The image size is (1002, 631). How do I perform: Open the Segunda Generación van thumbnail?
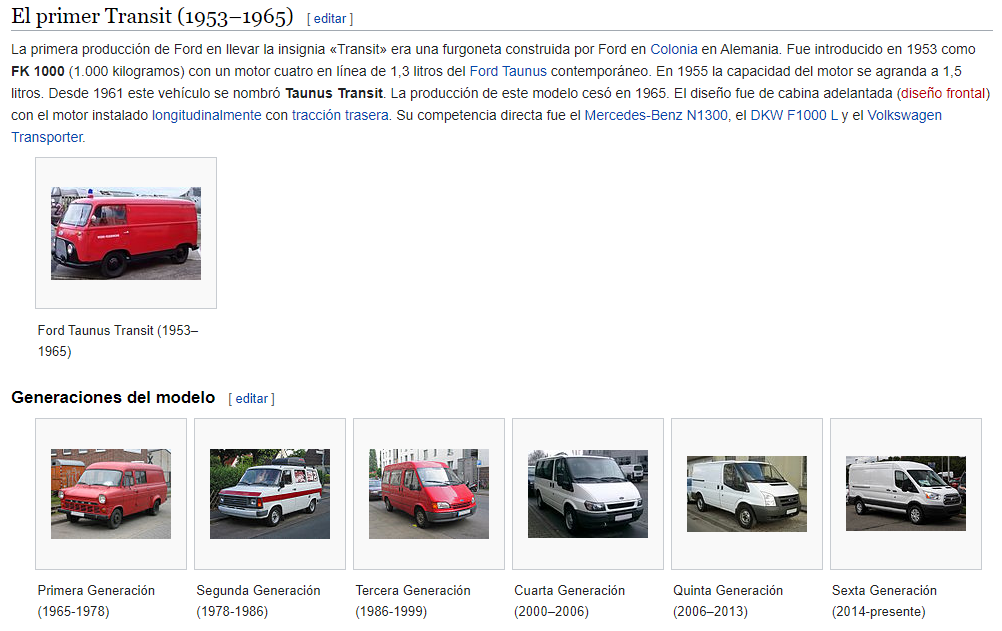click(x=270, y=494)
